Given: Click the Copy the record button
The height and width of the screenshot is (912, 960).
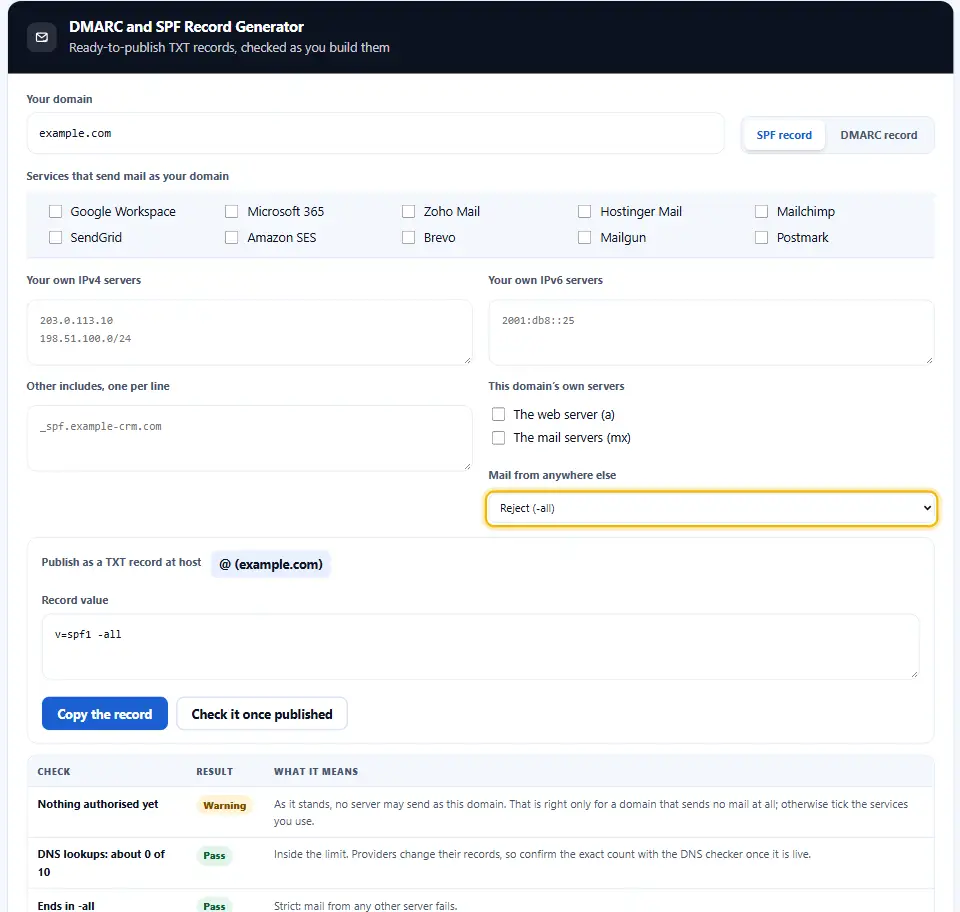Looking at the screenshot, I should (x=105, y=714).
